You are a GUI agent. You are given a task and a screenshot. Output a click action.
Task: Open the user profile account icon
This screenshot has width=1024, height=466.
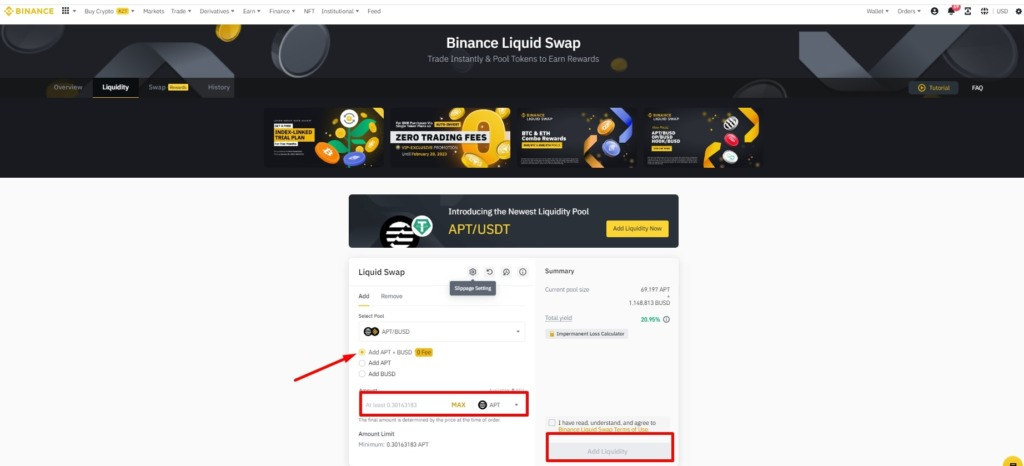935,11
